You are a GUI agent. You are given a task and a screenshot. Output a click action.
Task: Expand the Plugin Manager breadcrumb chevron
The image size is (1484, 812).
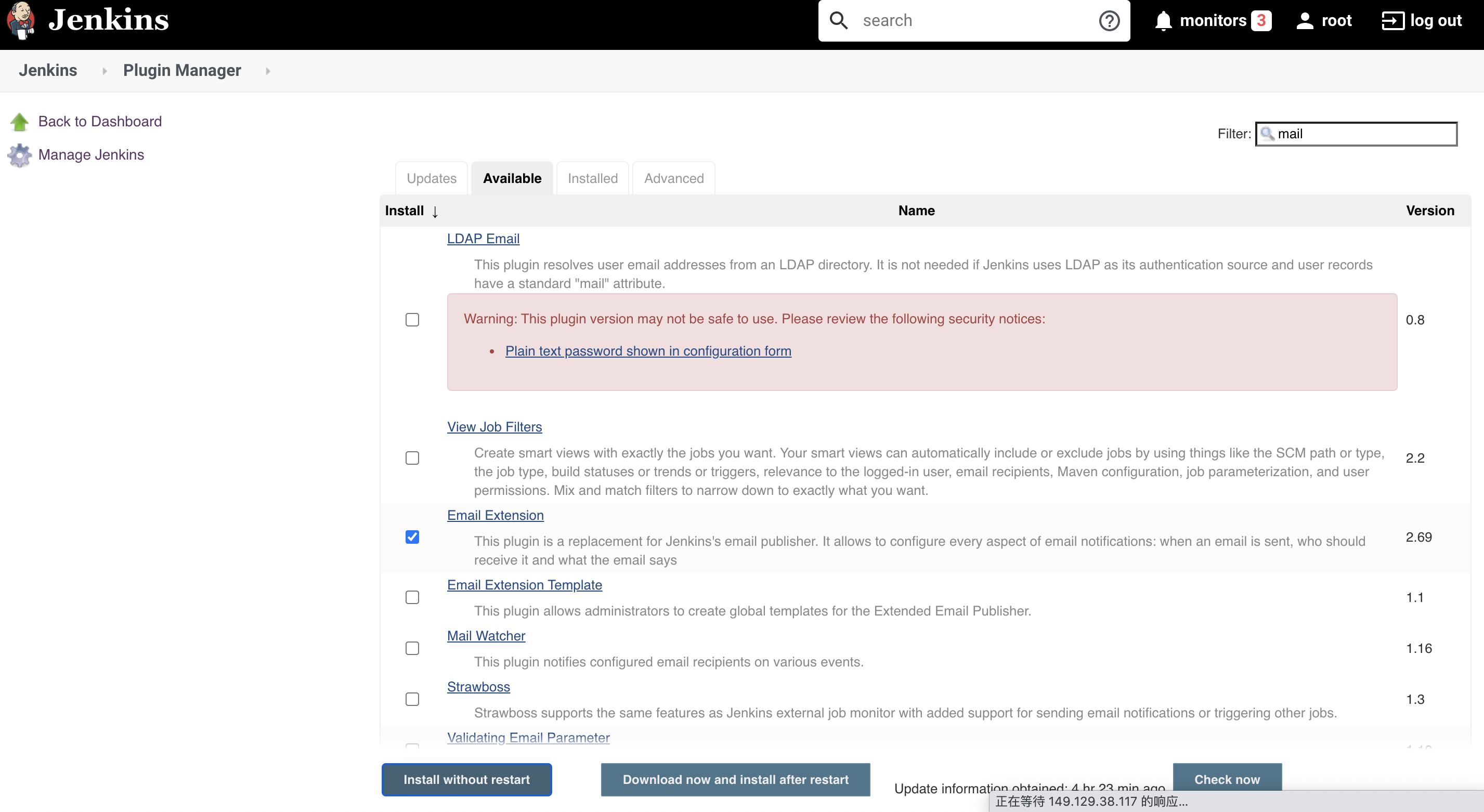[268, 71]
